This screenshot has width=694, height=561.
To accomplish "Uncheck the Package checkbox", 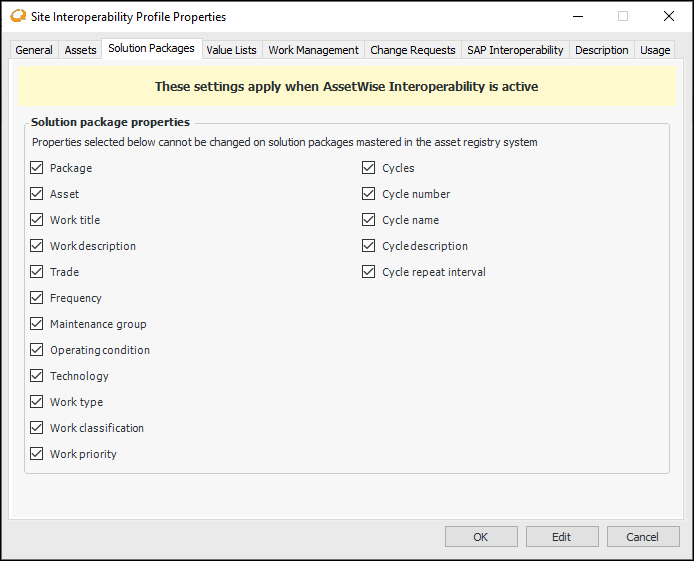I will [x=37, y=168].
